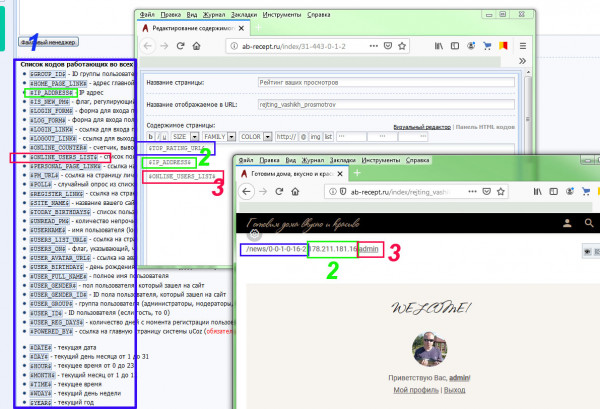Open 'Мой профиль' link
This screenshot has width=600, height=409.
pos(416,390)
